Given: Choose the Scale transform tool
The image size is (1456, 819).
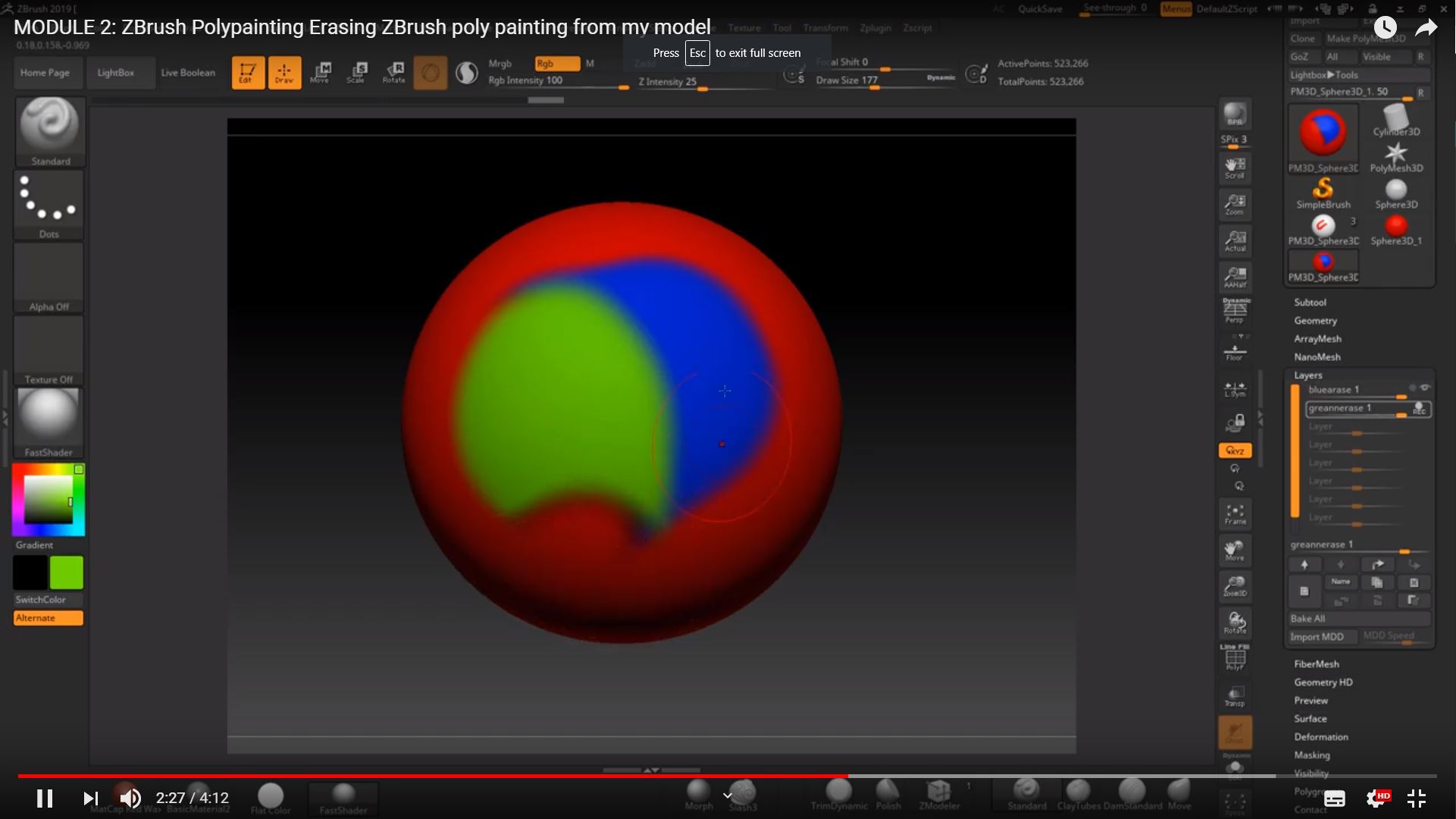Looking at the screenshot, I should [357, 73].
